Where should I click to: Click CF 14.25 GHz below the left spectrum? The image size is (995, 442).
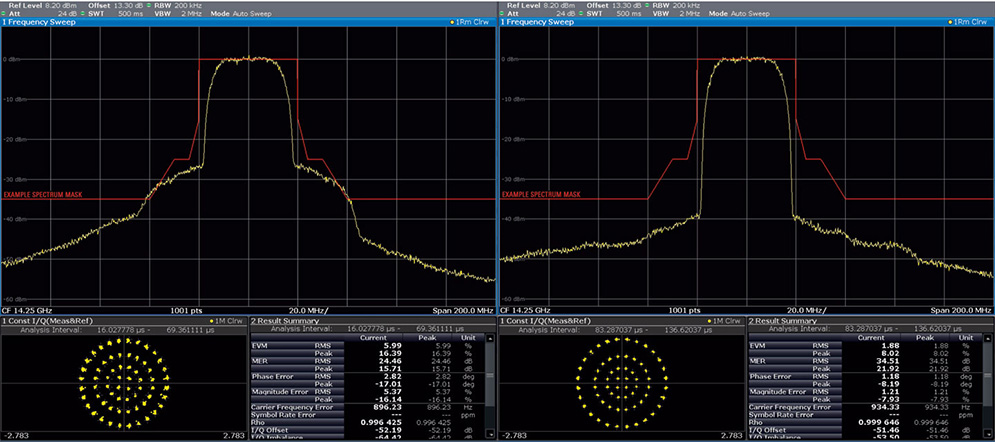(x=28, y=310)
